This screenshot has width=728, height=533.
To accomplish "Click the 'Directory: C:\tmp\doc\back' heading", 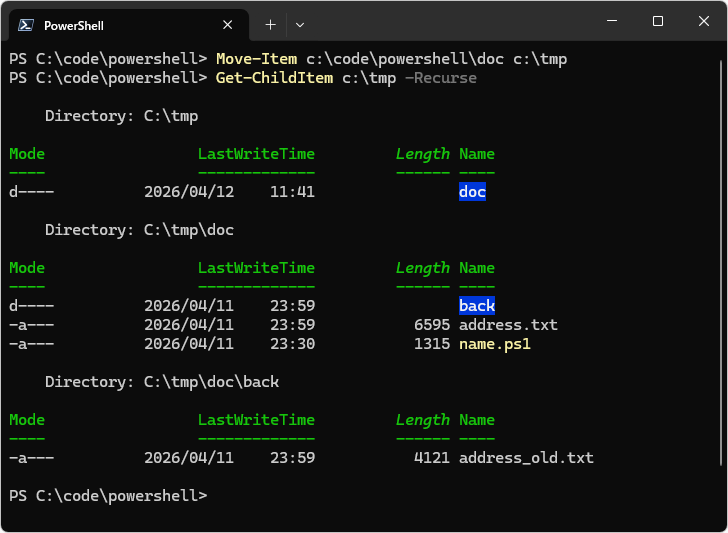I will (162, 382).
